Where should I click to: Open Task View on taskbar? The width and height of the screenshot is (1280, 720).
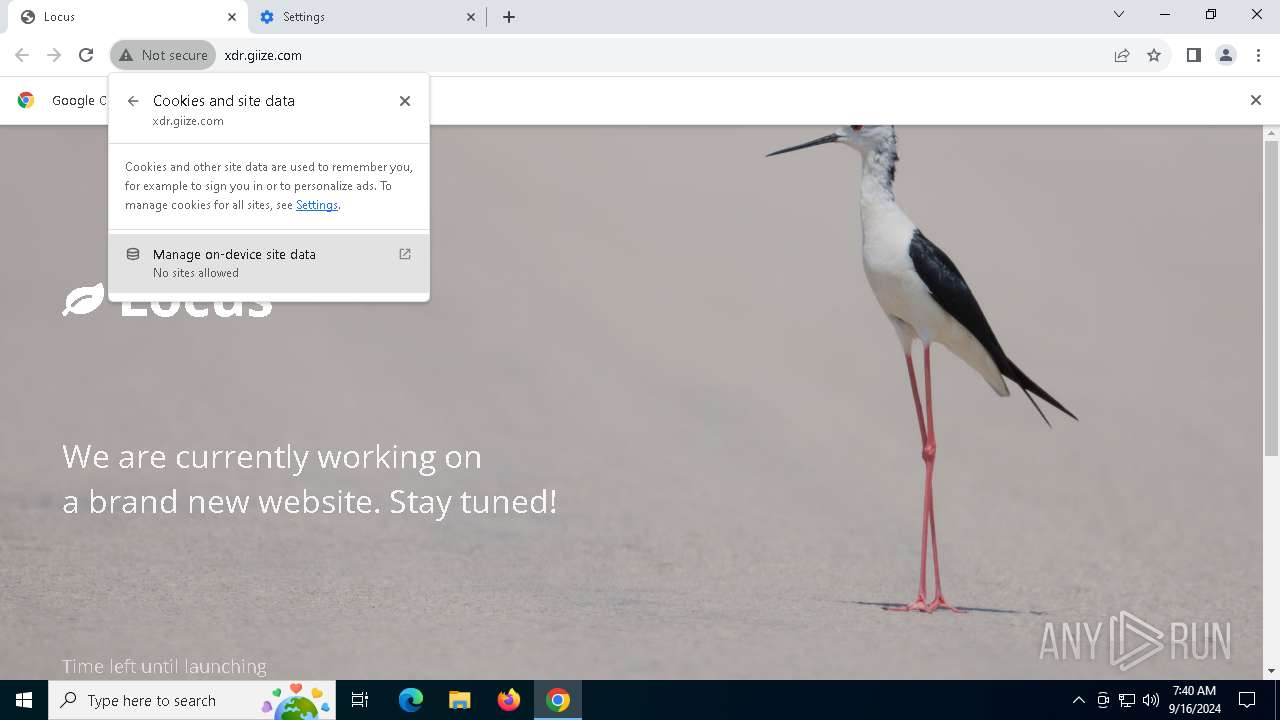[360, 700]
